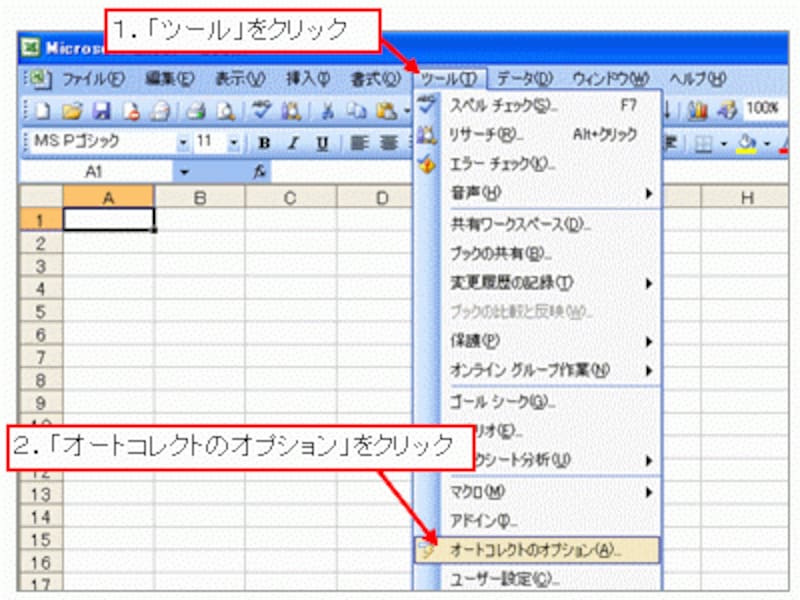Open the ファイル(F) menu
The width and height of the screenshot is (800, 600).
pyautogui.click(x=93, y=79)
